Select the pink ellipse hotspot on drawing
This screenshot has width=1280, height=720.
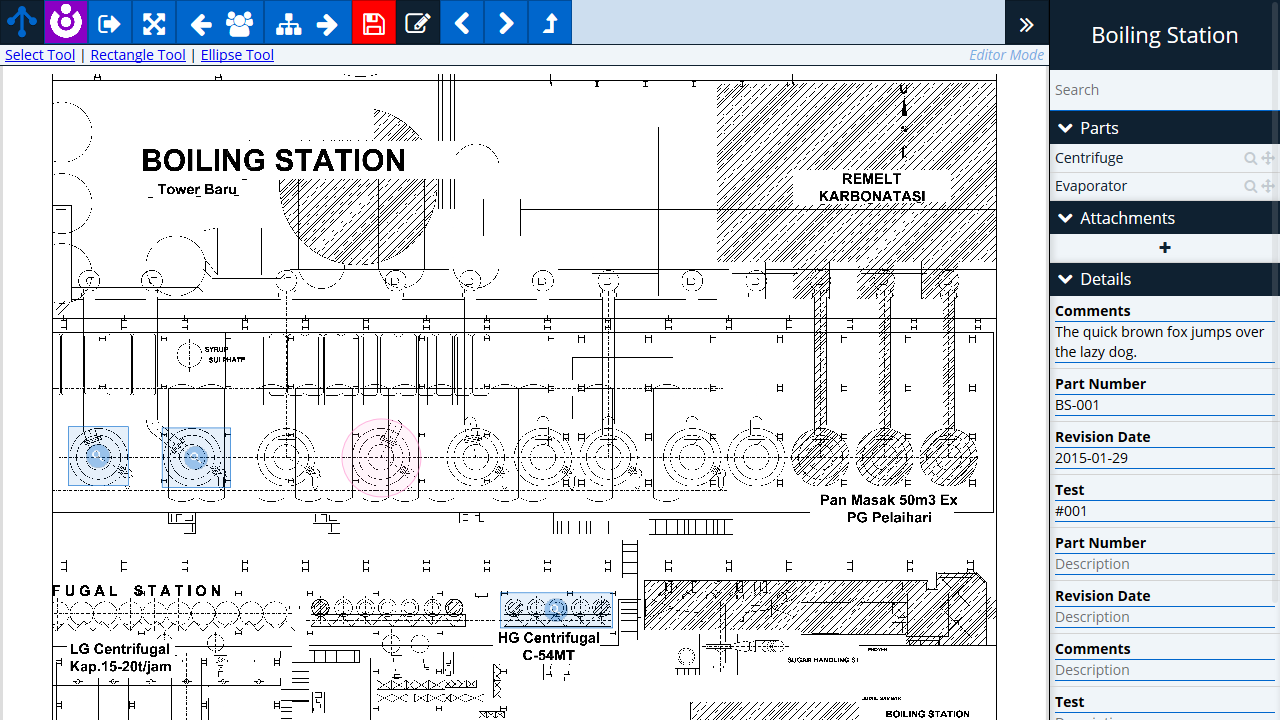[380, 459]
